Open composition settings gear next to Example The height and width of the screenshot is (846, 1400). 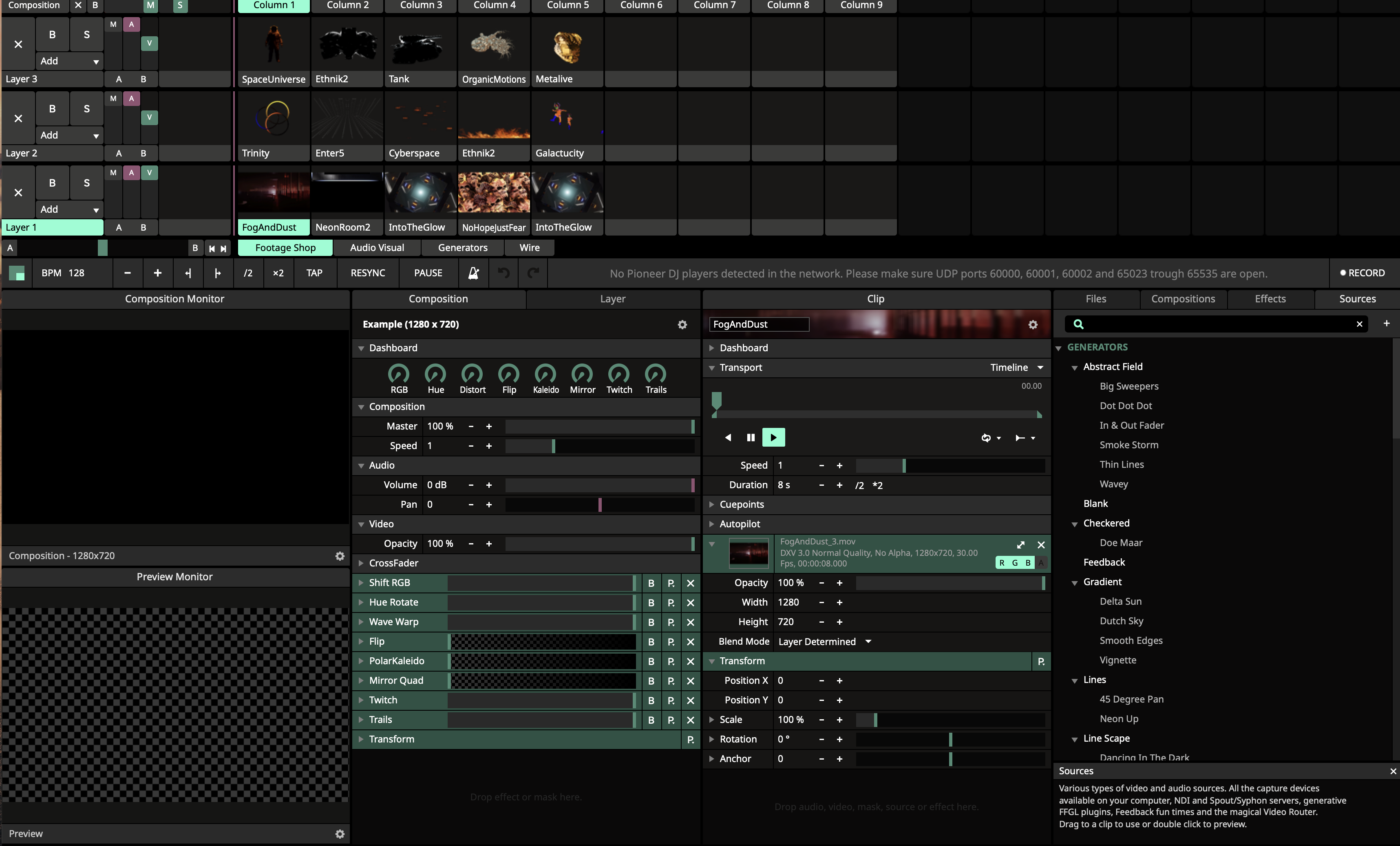coord(682,324)
